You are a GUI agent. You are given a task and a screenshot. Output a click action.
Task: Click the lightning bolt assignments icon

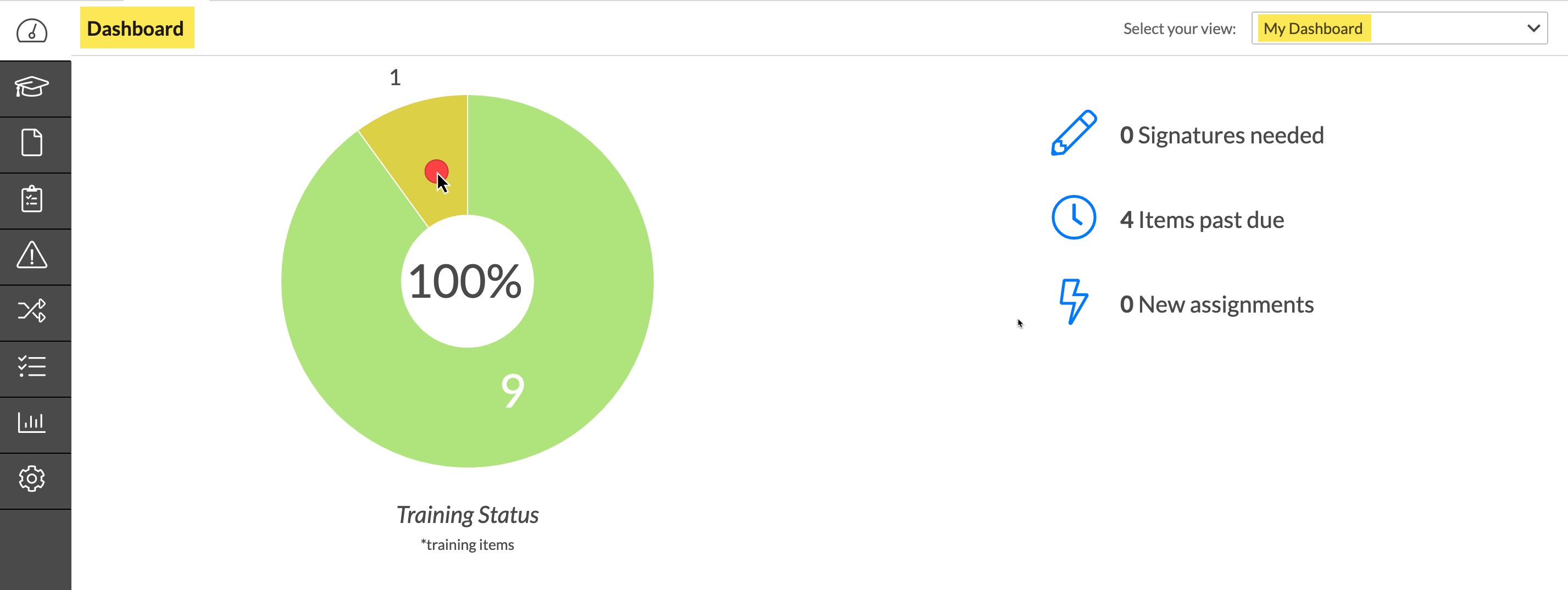[1074, 302]
